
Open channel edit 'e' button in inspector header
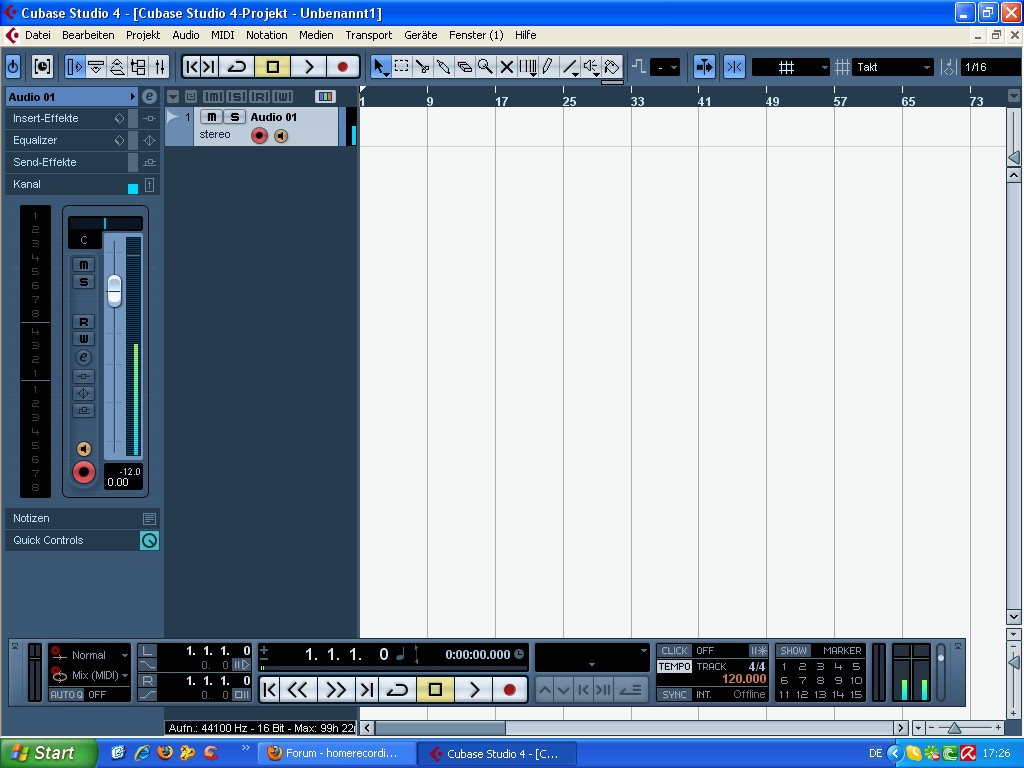[150, 97]
